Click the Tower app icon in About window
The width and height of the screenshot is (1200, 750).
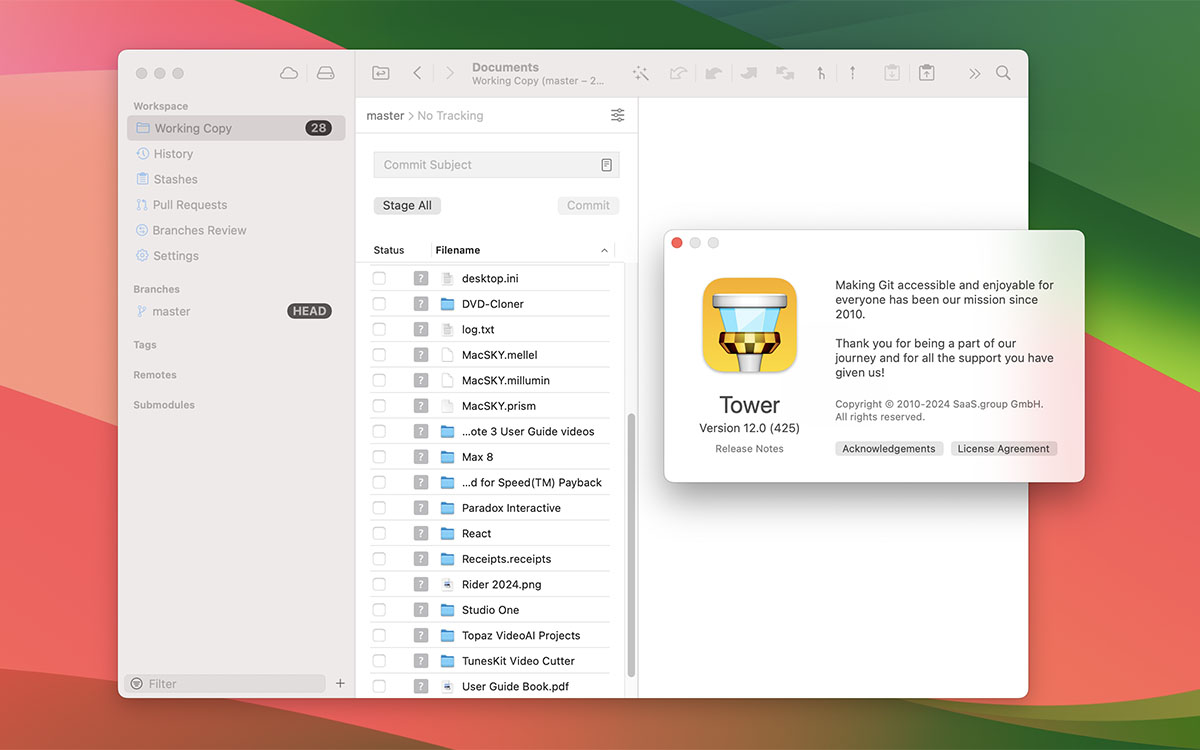(749, 326)
